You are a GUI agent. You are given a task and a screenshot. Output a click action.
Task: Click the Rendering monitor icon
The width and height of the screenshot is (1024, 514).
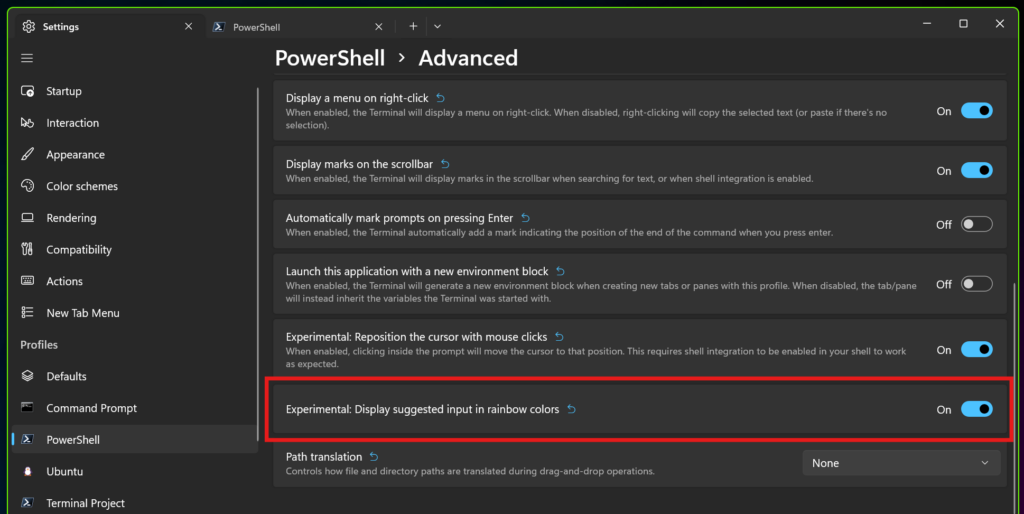[x=27, y=218]
